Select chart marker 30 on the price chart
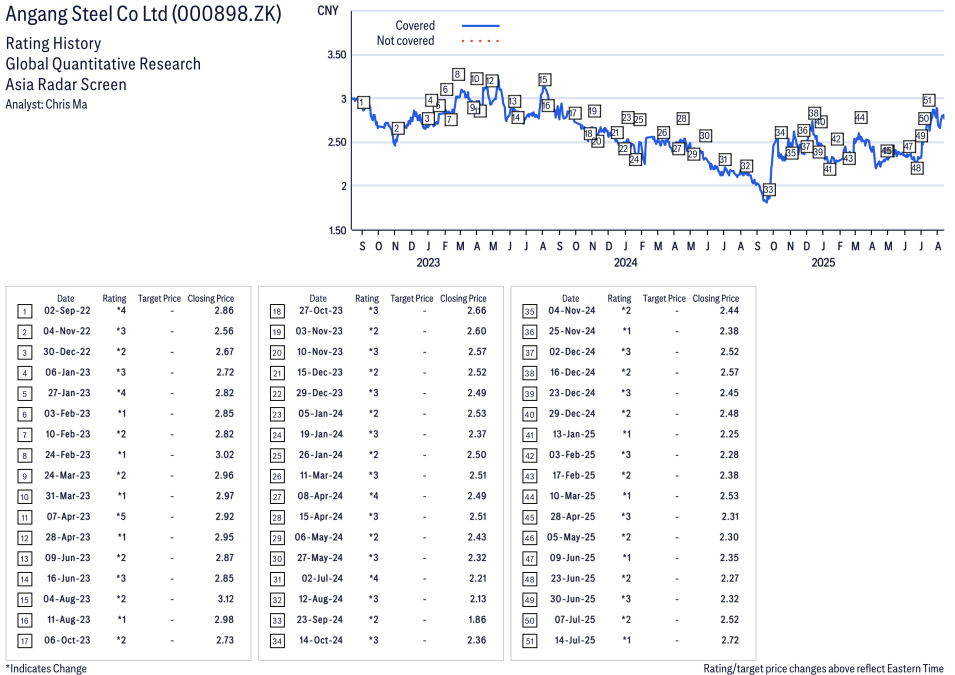Image resolution: width=955 pixels, height=675 pixels. click(705, 136)
